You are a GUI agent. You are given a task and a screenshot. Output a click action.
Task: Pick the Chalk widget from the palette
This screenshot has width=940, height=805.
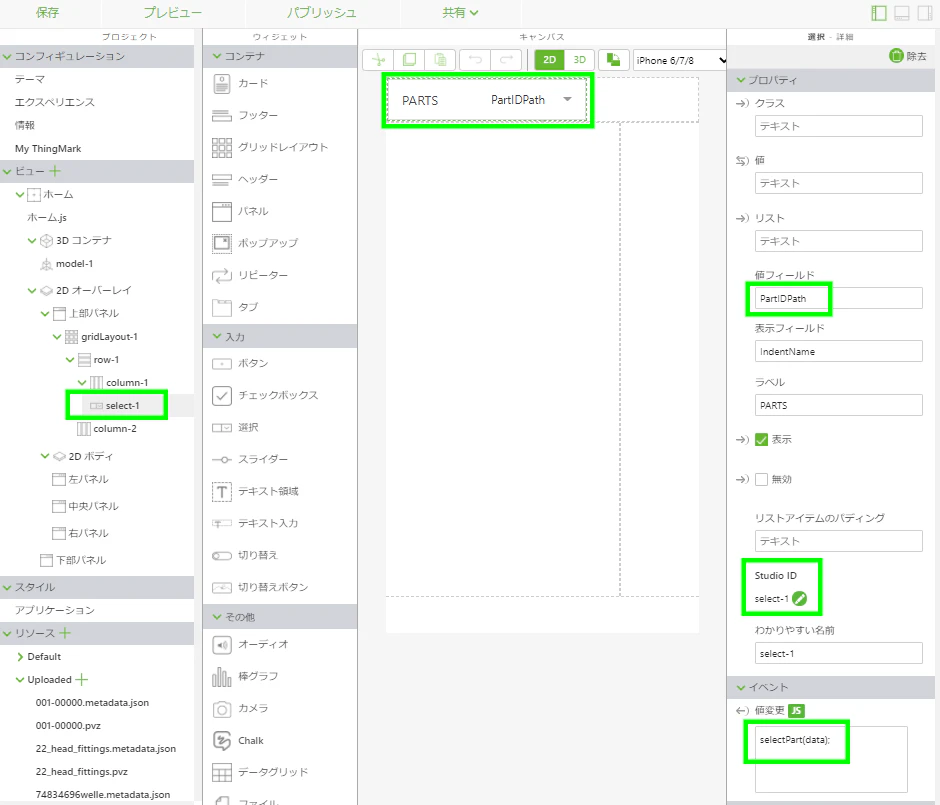point(238,741)
